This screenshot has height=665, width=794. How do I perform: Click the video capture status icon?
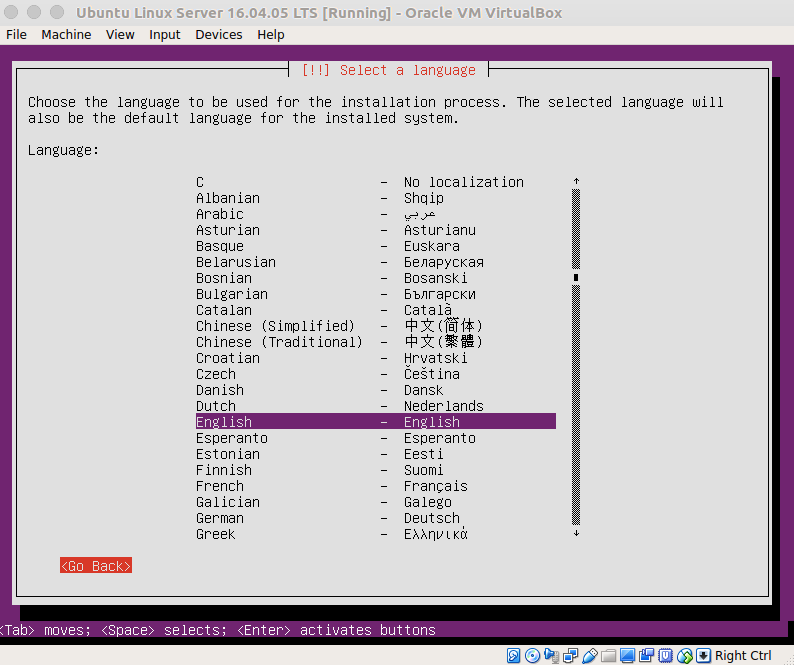(646, 655)
